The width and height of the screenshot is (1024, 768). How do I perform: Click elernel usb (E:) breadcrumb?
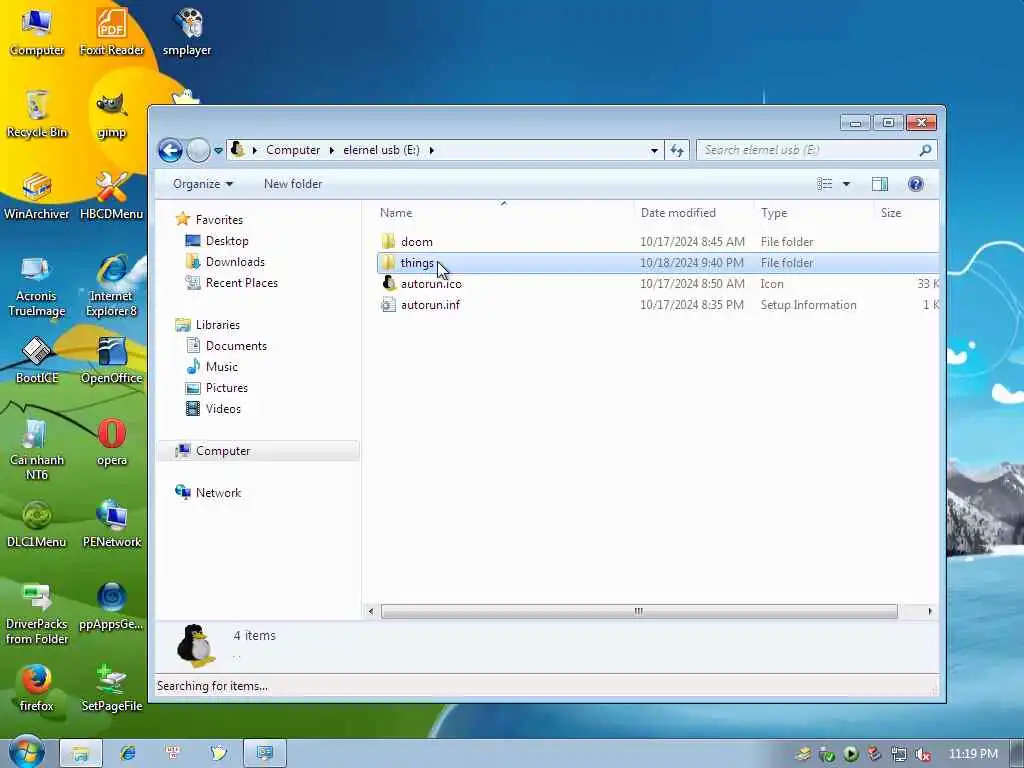click(x=381, y=150)
